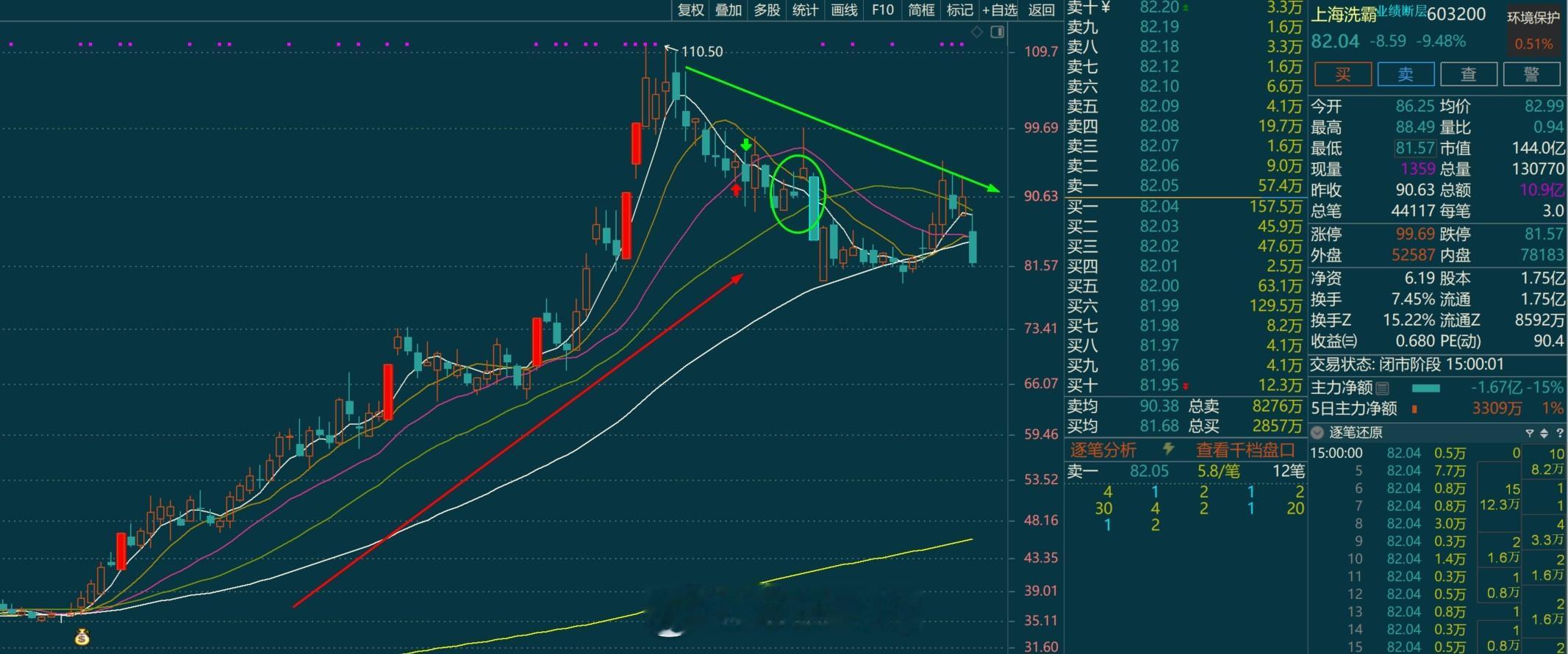Click the latest price 82.04 under the stock name

click(x=1336, y=41)
